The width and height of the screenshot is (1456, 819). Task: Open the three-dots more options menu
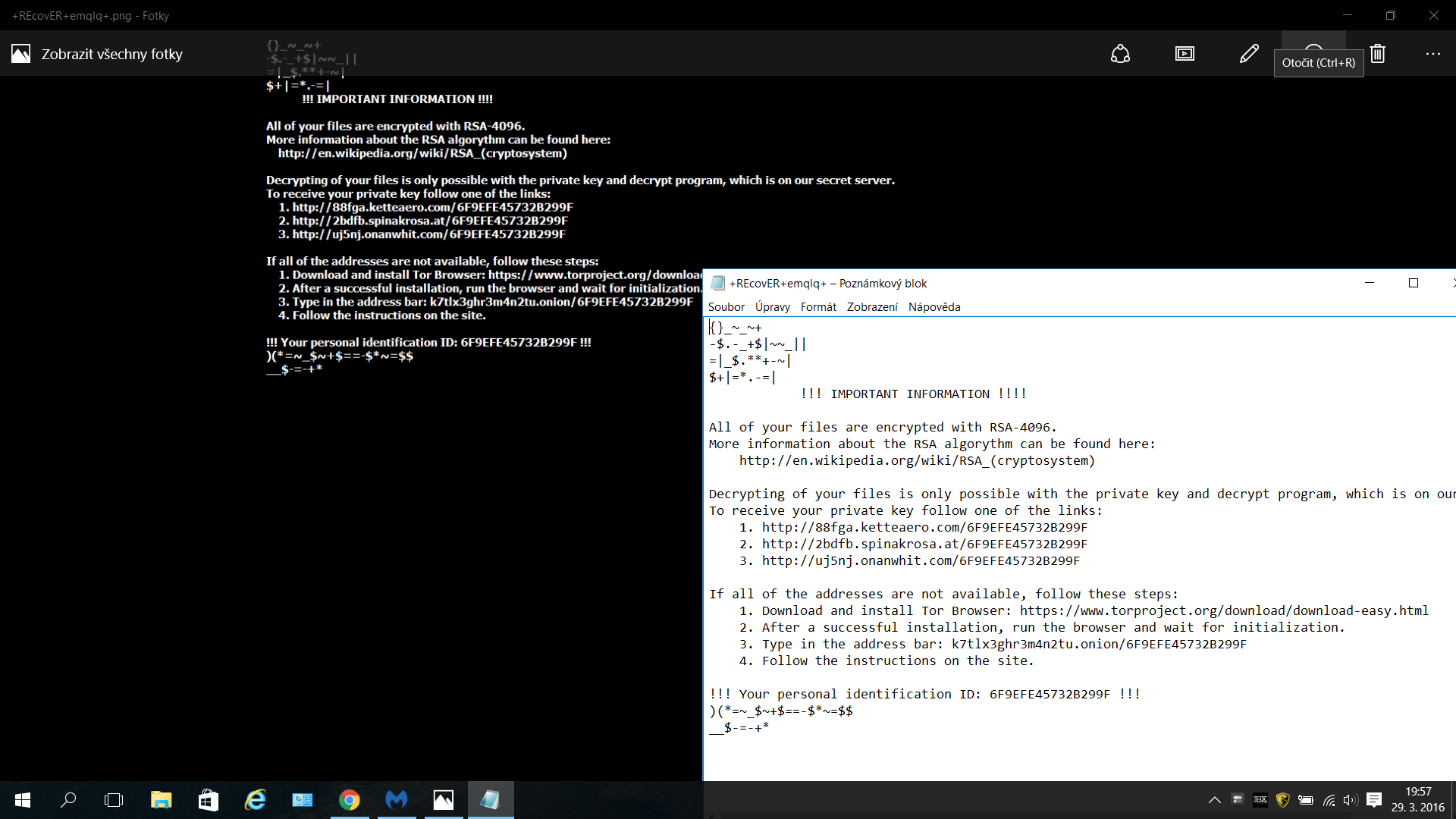click(x=1432, y=54)
